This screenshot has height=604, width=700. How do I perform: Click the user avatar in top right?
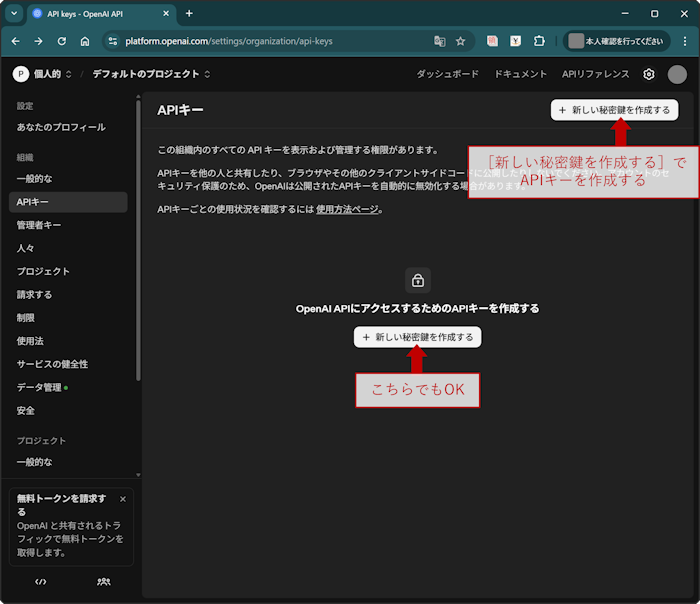point(677,74)
